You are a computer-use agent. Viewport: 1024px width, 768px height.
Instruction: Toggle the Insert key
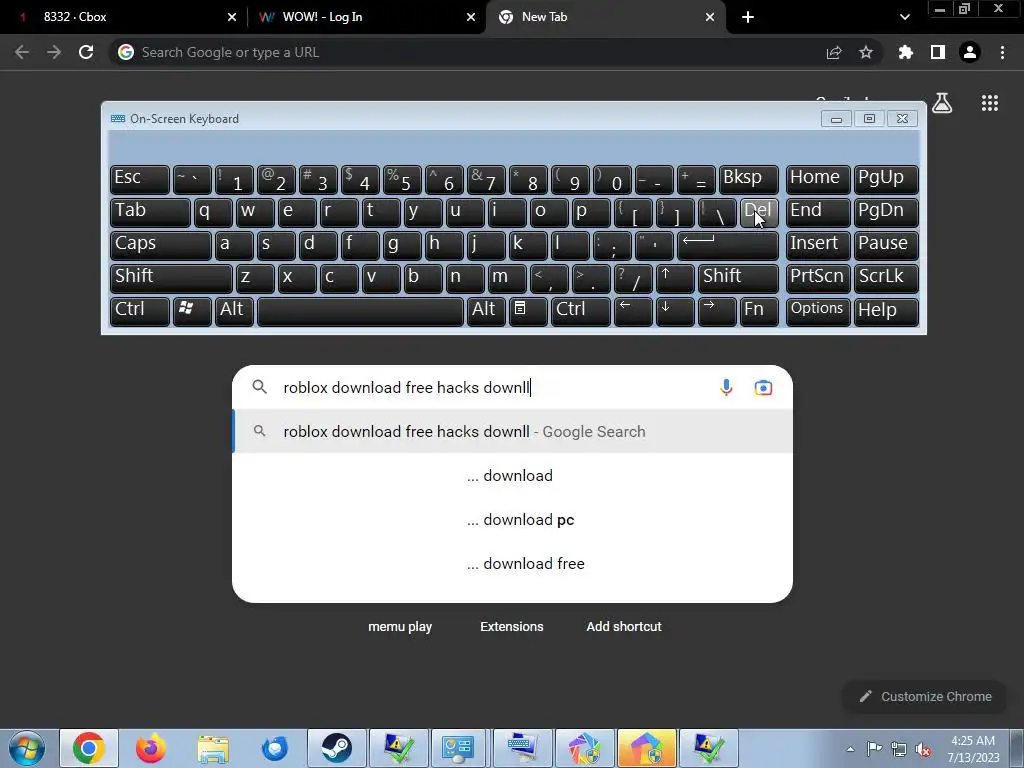point(818,246)
